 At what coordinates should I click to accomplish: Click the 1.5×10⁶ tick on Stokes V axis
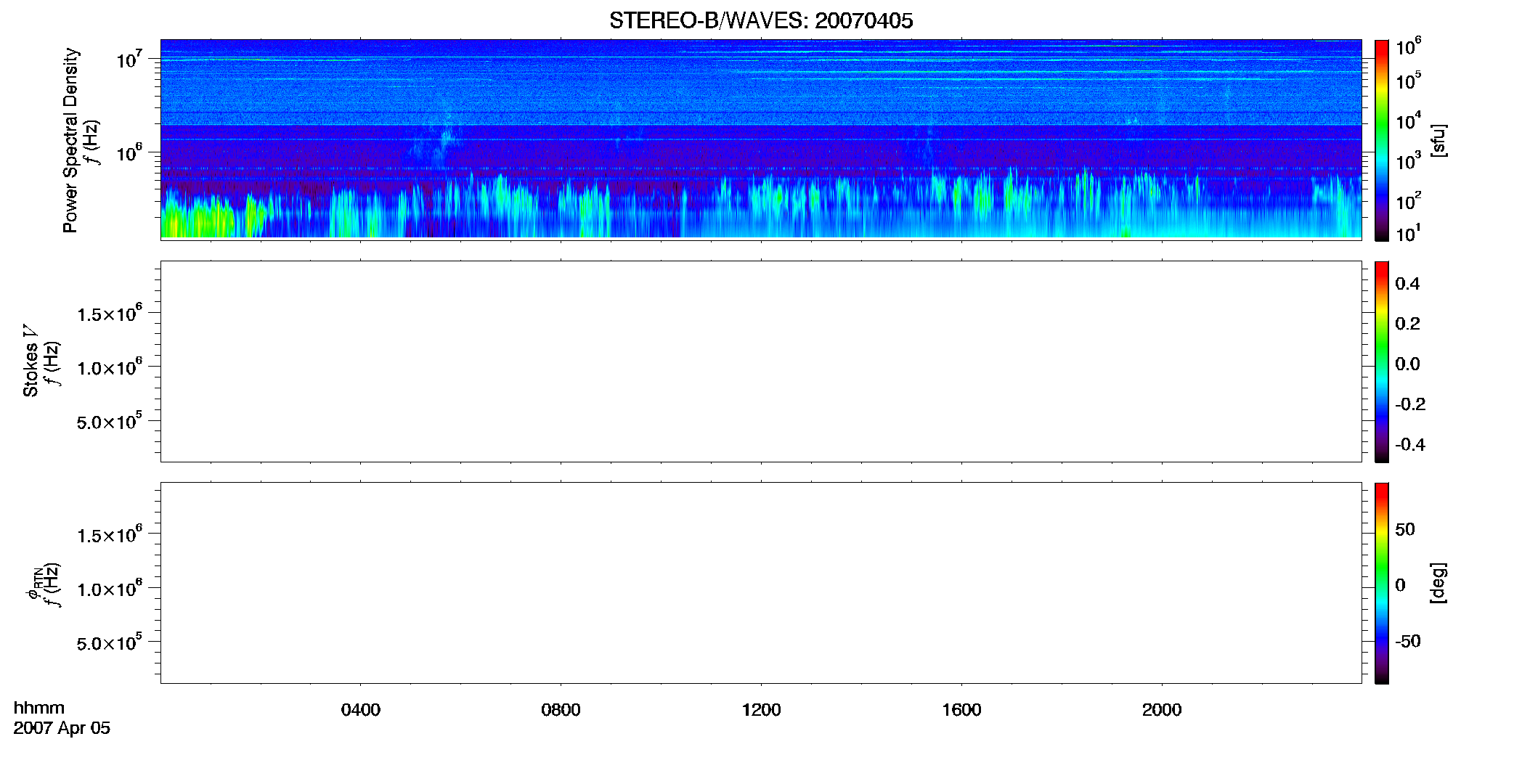tap(110, 313)
